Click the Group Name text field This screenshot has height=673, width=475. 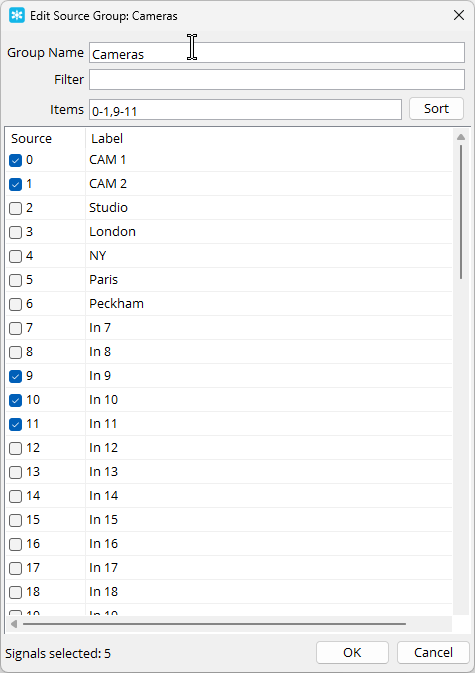(x=277, y=52)
